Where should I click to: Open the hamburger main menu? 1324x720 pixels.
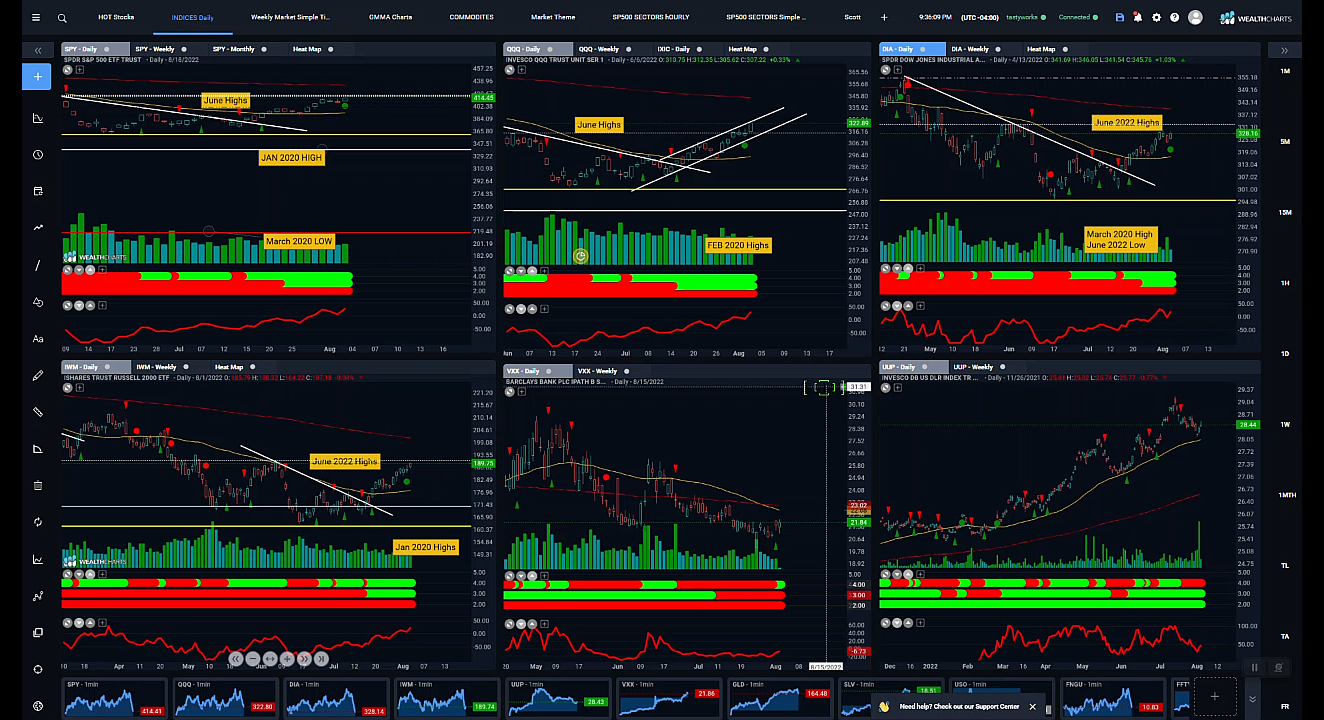[x=36, y=17]
